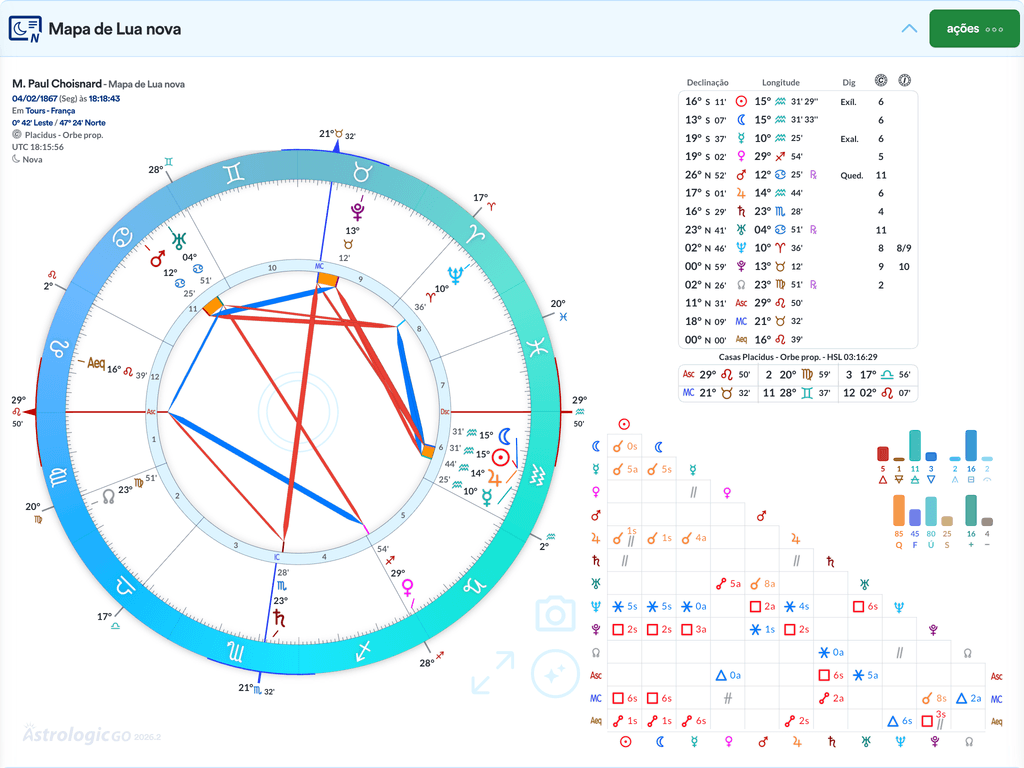Click the Casas Placidus heading
This screenshot has height=768, width=1024.
[x=798, y=357]
